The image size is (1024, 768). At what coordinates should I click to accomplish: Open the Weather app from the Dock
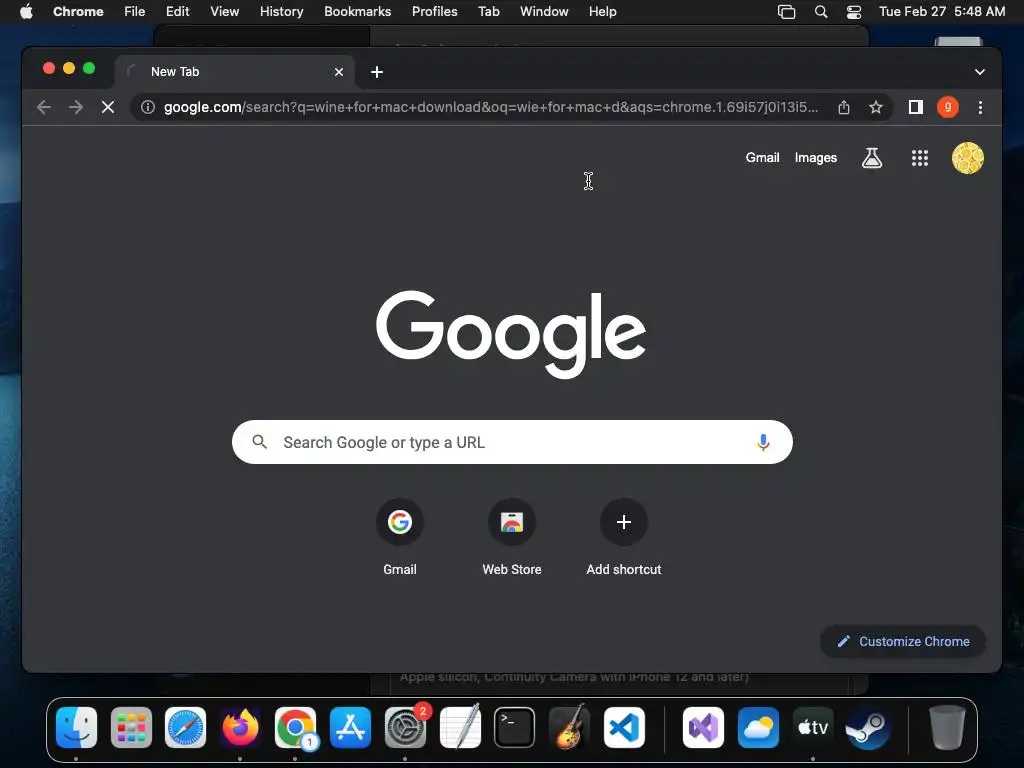click(x=758, y=727)
